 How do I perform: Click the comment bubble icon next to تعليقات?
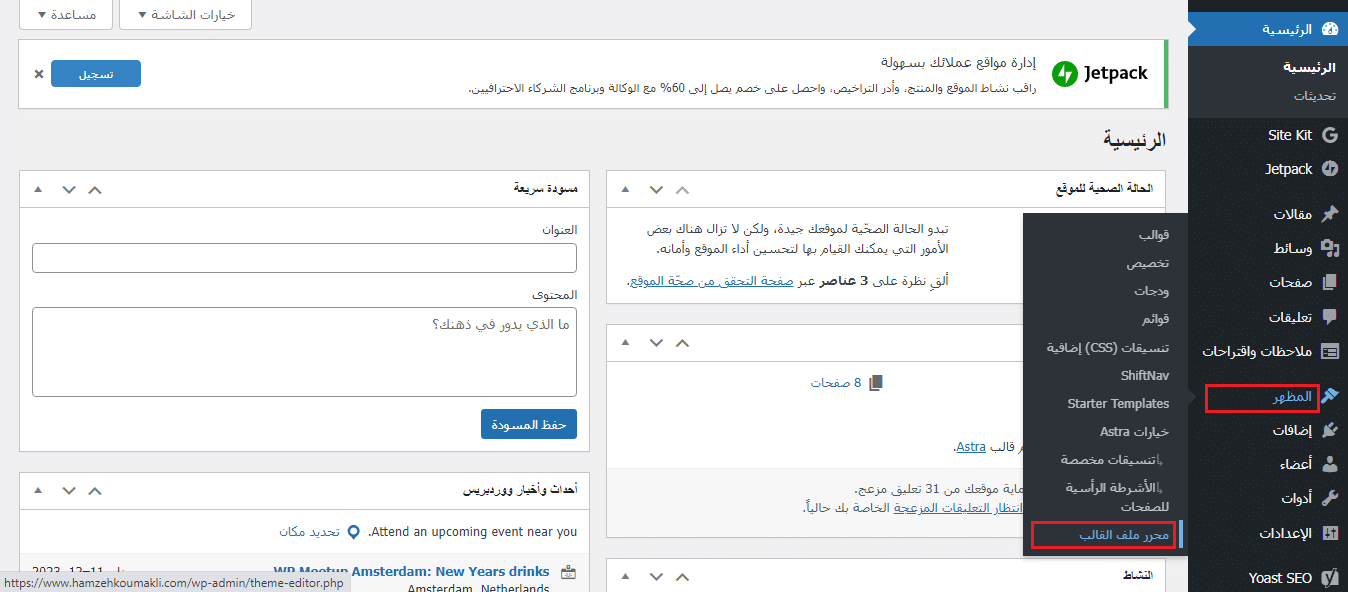pos(1329,317)
